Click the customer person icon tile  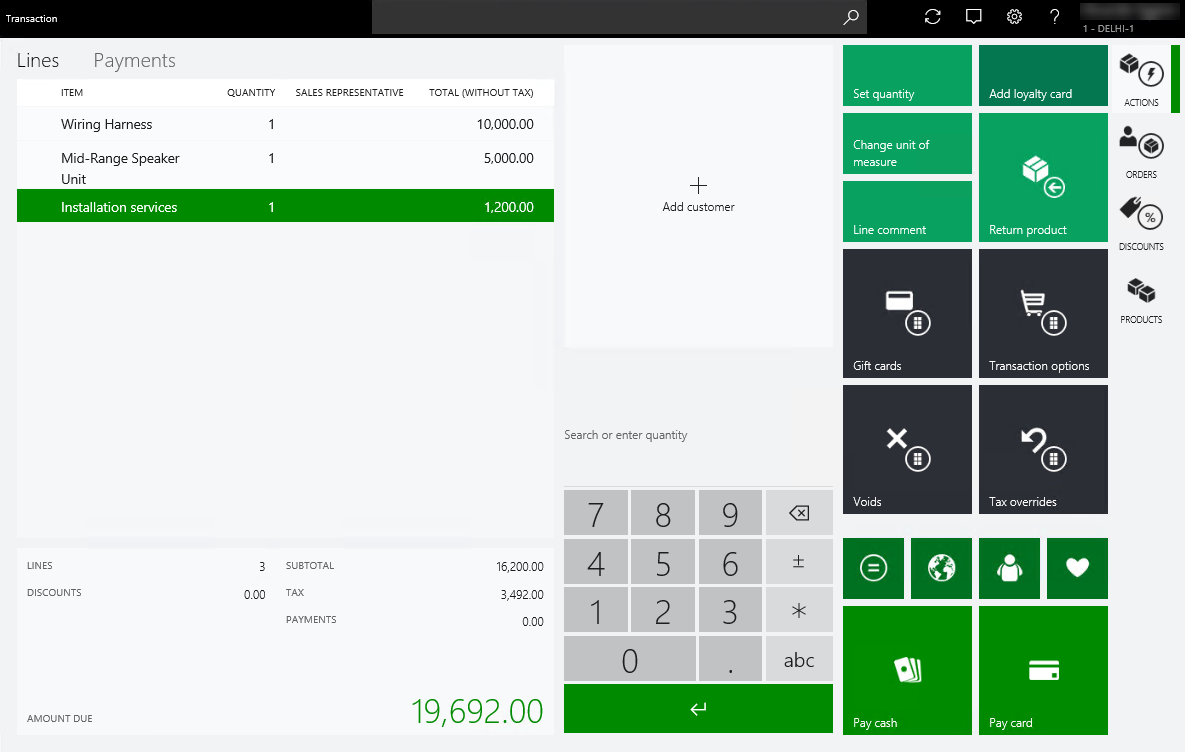(1009, 568)
